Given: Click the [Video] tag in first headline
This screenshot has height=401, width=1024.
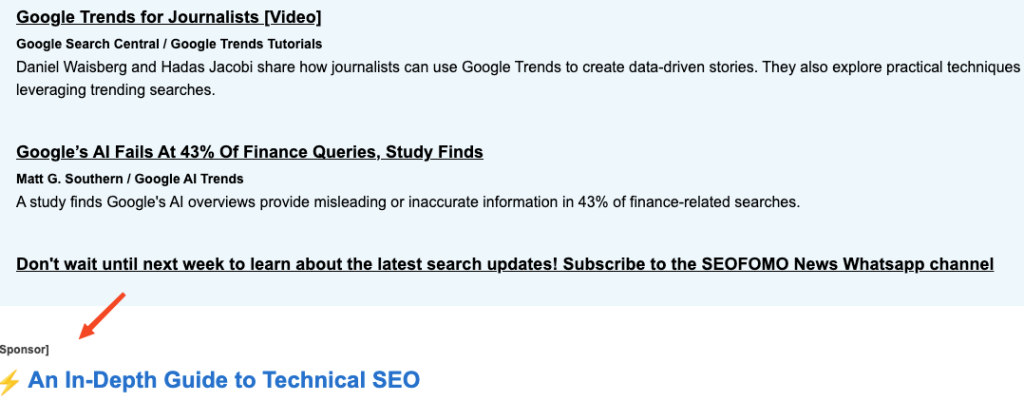Looking at the screenshot, I should [x=293, y=17].
